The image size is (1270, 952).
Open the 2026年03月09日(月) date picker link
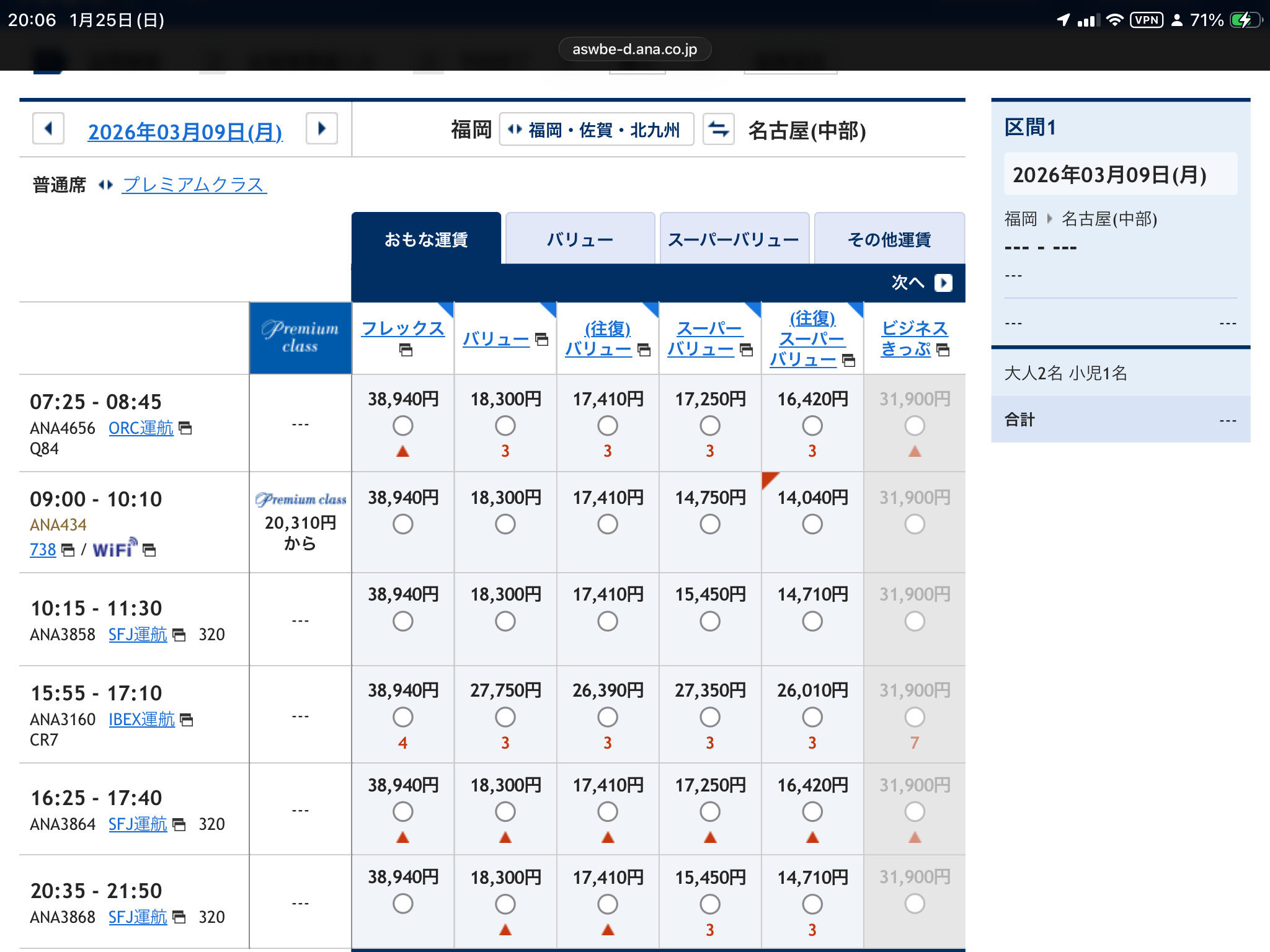tap(185, 132)
